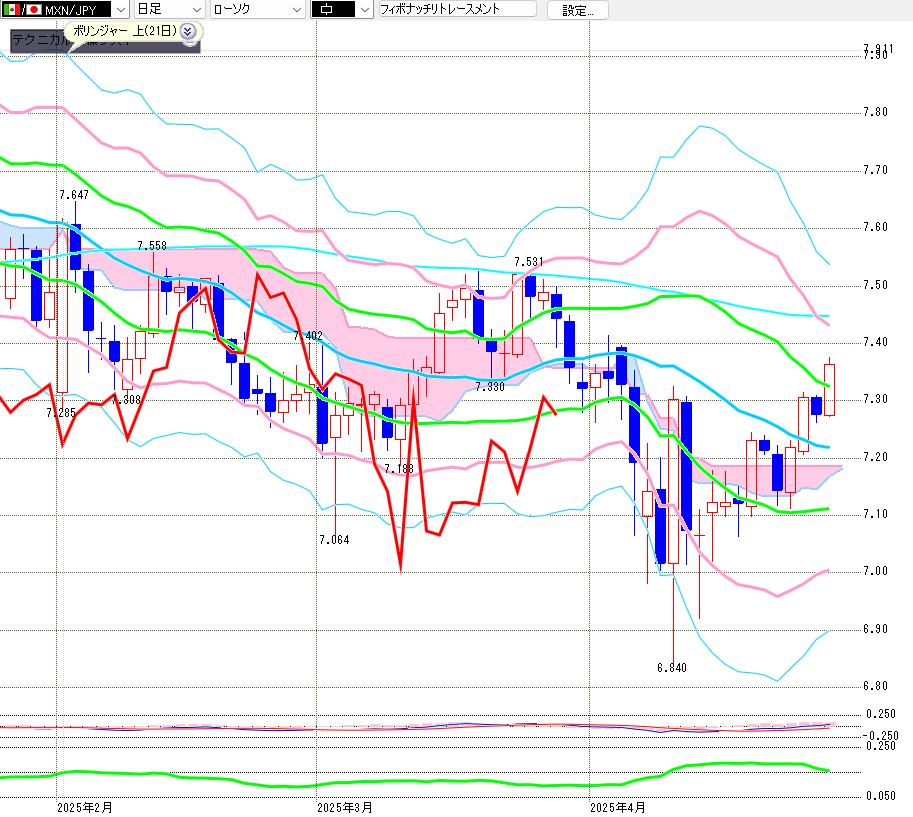Click the 2025年4月 date axis label

point(618,808)
